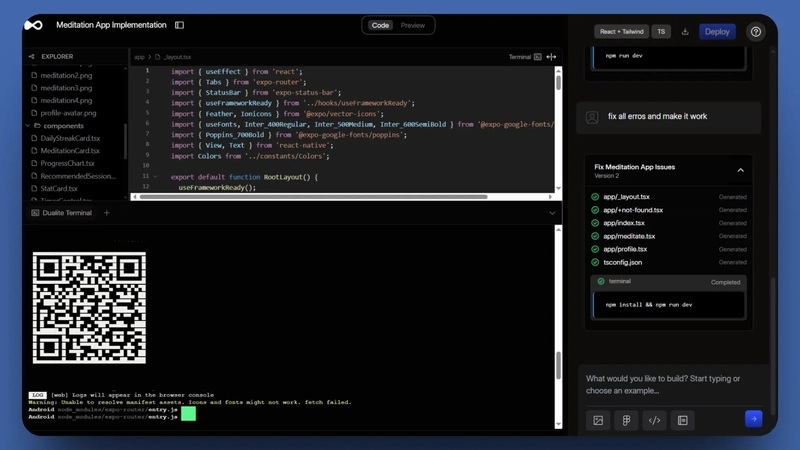Click the split editor icon
800x450 pixels.
551,57
